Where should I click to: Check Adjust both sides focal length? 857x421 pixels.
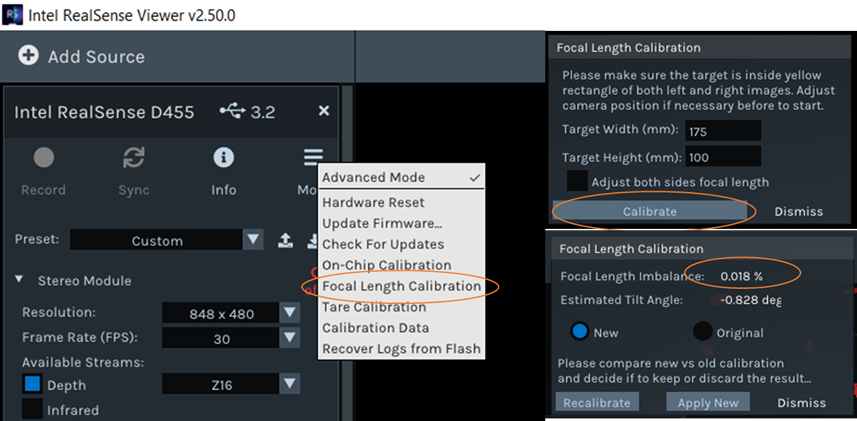[x=577, y=181]
